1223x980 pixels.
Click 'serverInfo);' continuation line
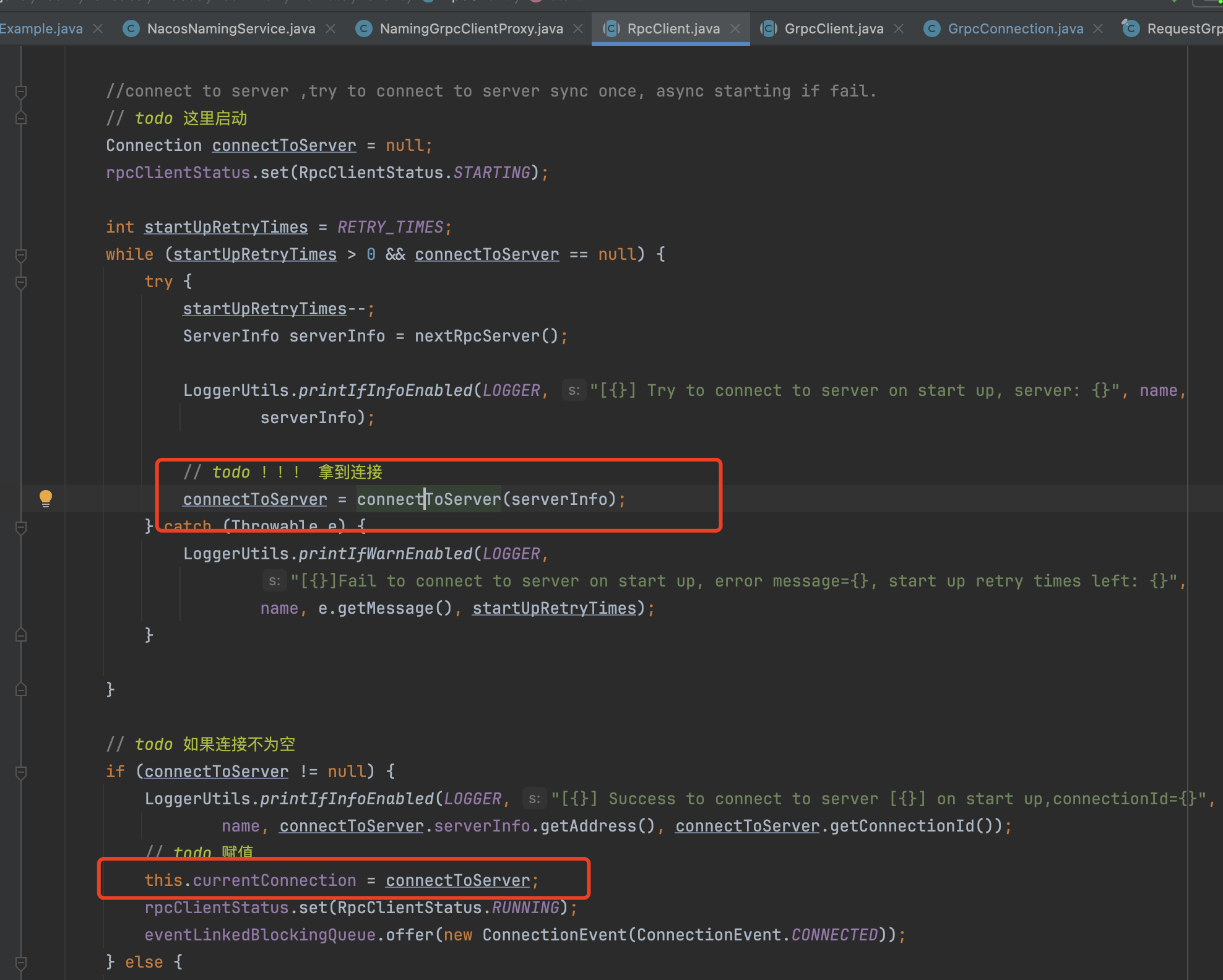[x=318, y=418]
